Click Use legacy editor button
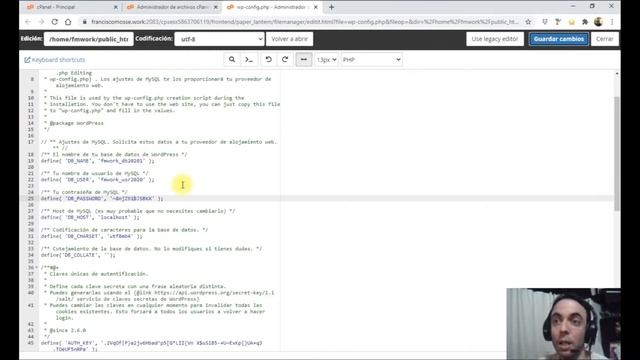 coord(495,39)
